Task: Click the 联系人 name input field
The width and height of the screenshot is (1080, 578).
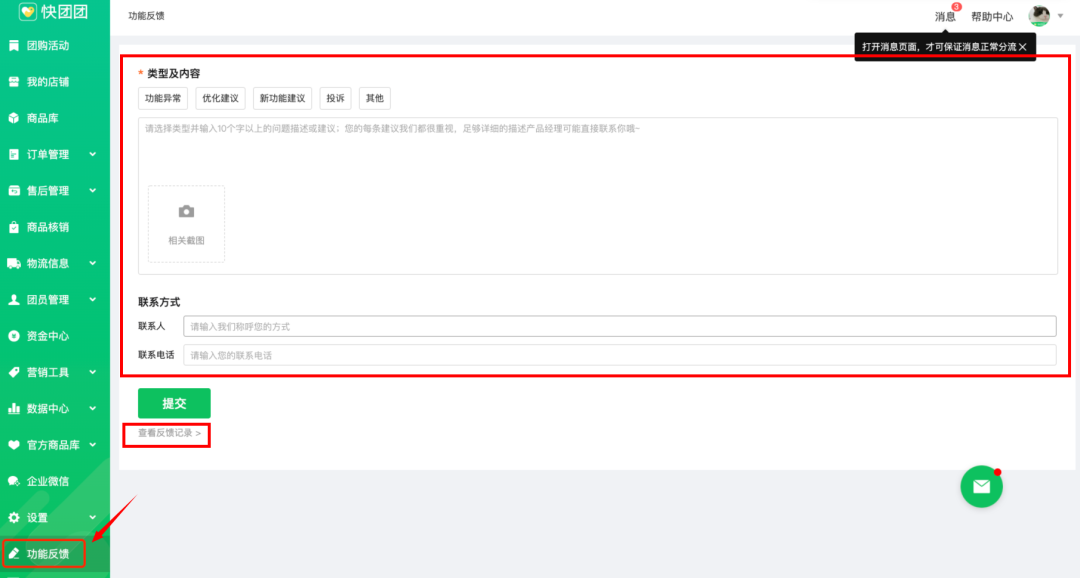Action: coord(619,327)
